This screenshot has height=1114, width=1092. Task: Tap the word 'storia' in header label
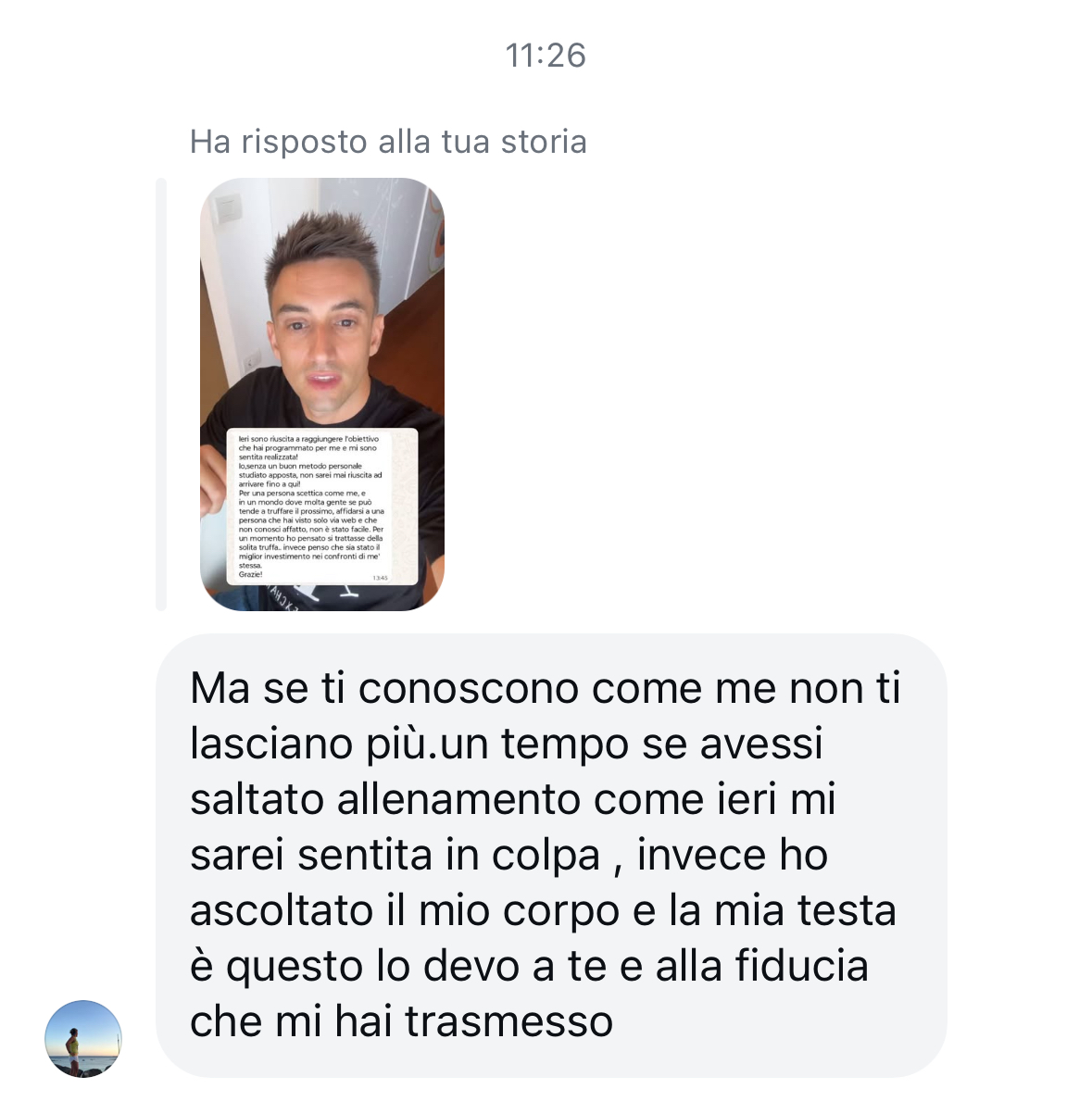pyautogui.click(x=544, y=142)
